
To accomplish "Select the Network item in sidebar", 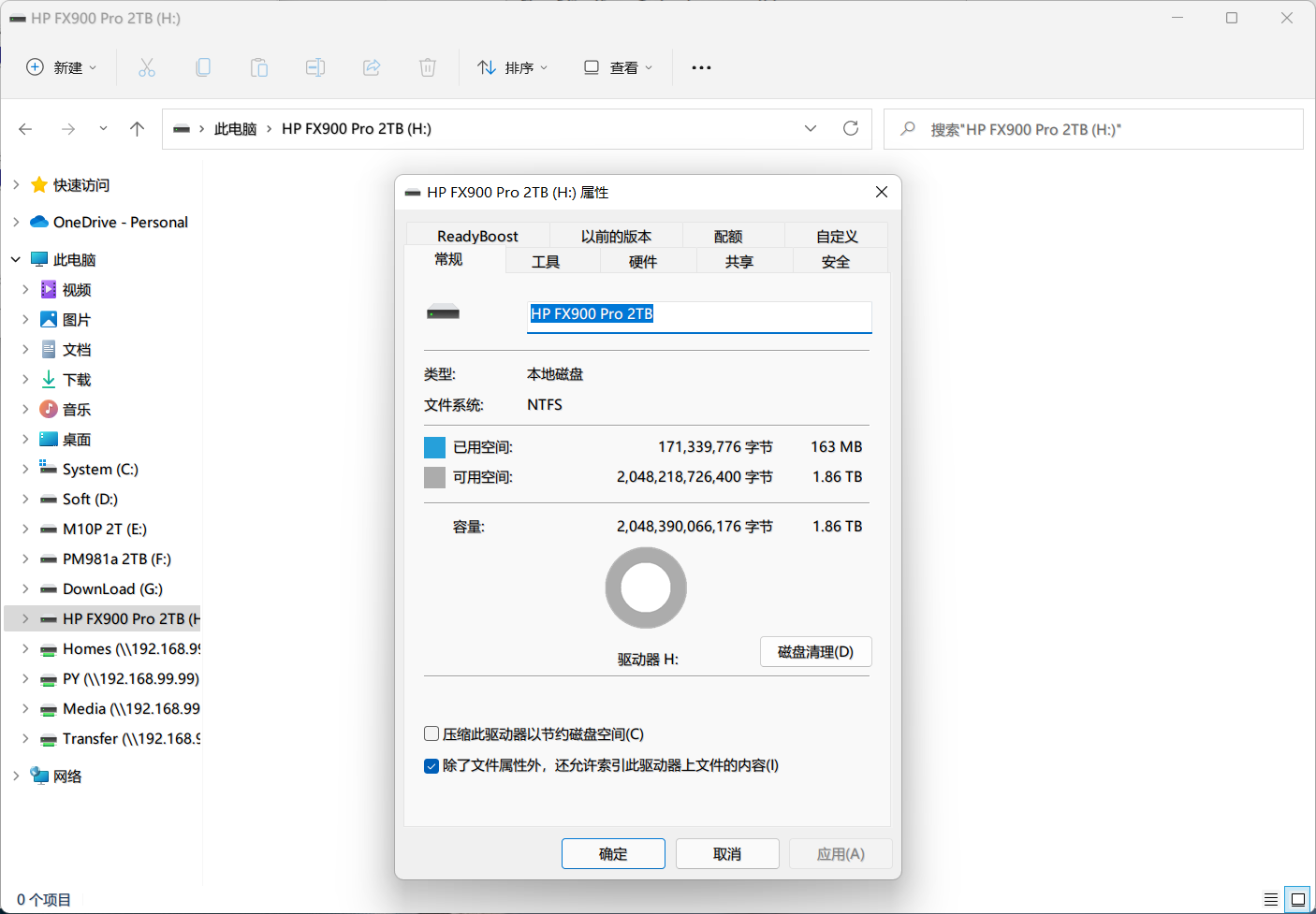I will tap(56, 776).
